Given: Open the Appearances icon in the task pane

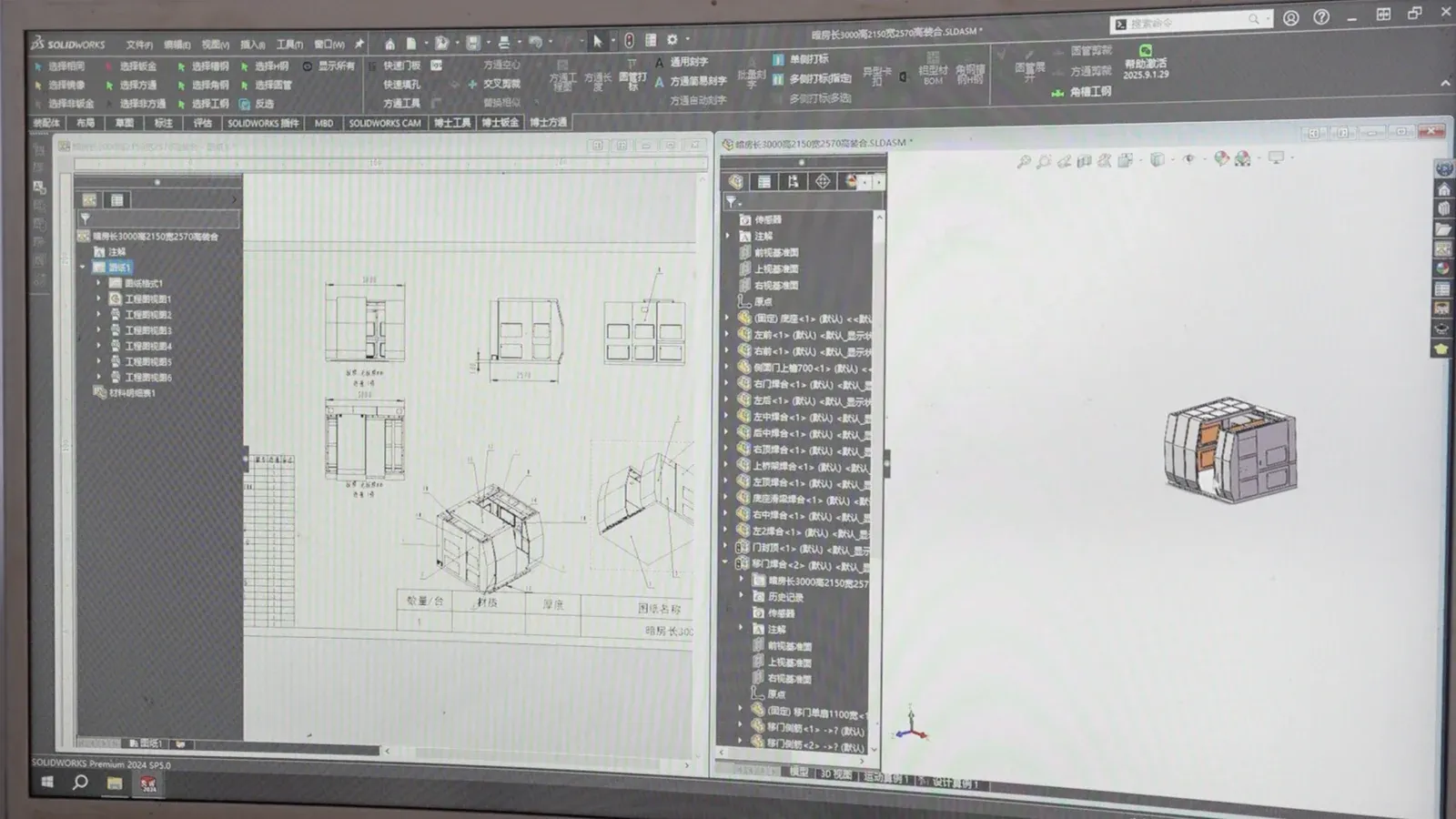Looking at the screenshot, I should coord(1443,268).
